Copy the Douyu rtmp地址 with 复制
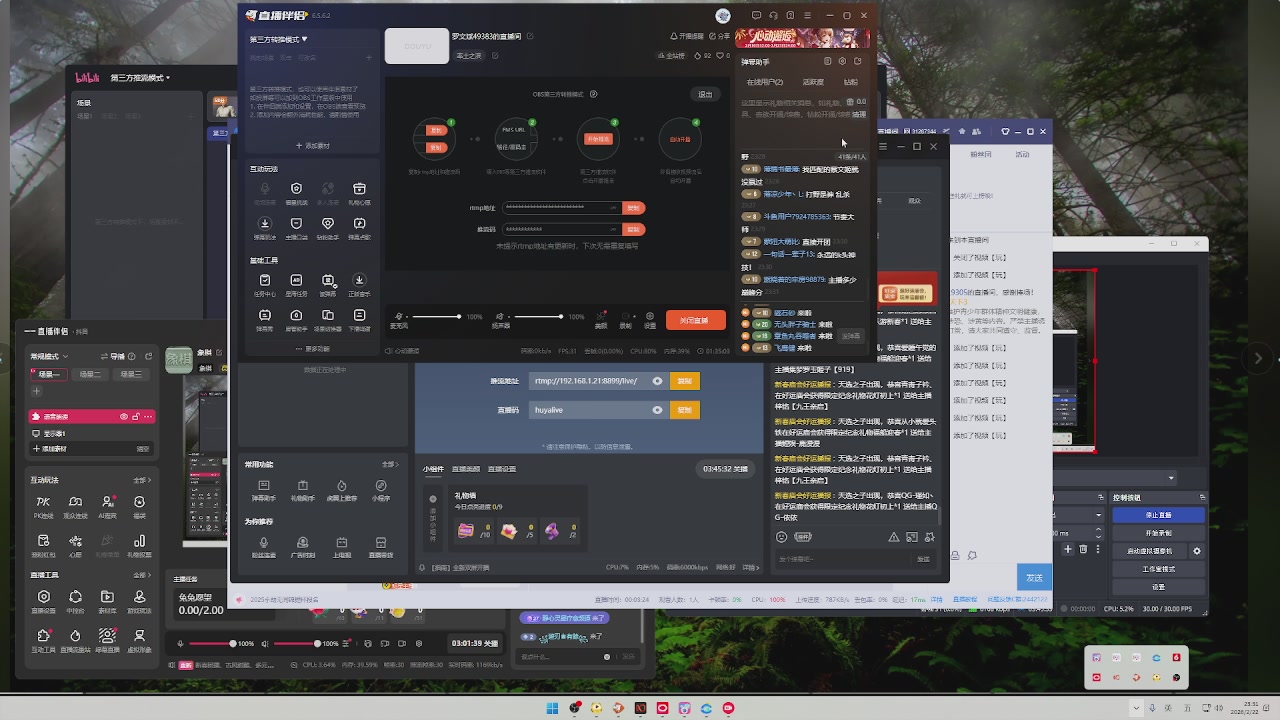 (x=633, y=208)
